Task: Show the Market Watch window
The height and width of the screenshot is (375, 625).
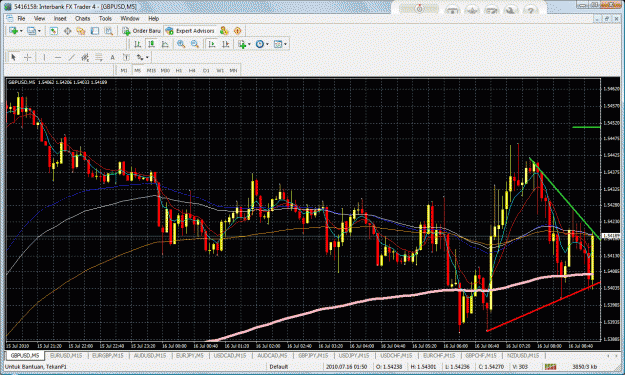Action: (53, 31)
